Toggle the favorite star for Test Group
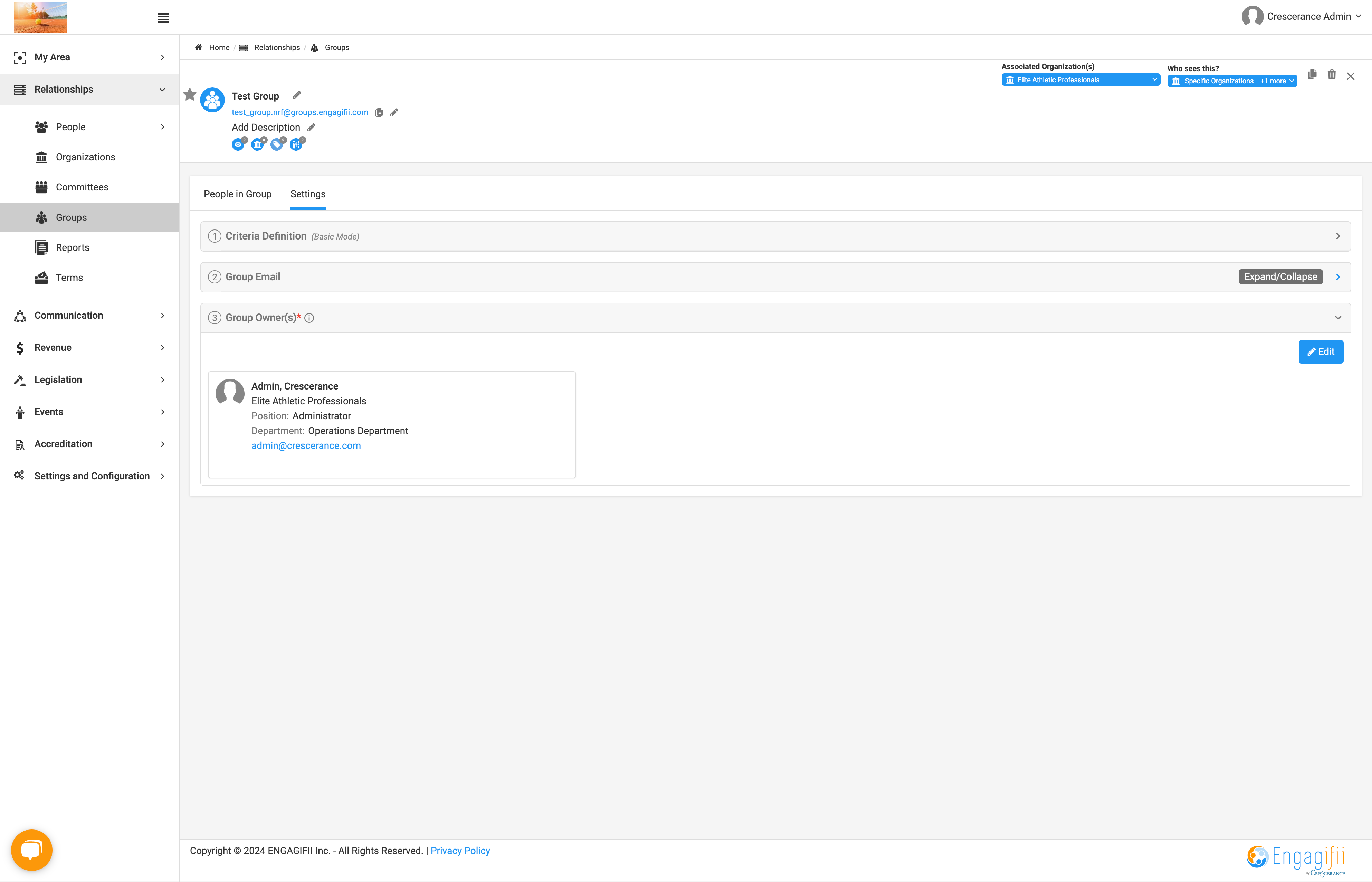 [x=189, y=94]
